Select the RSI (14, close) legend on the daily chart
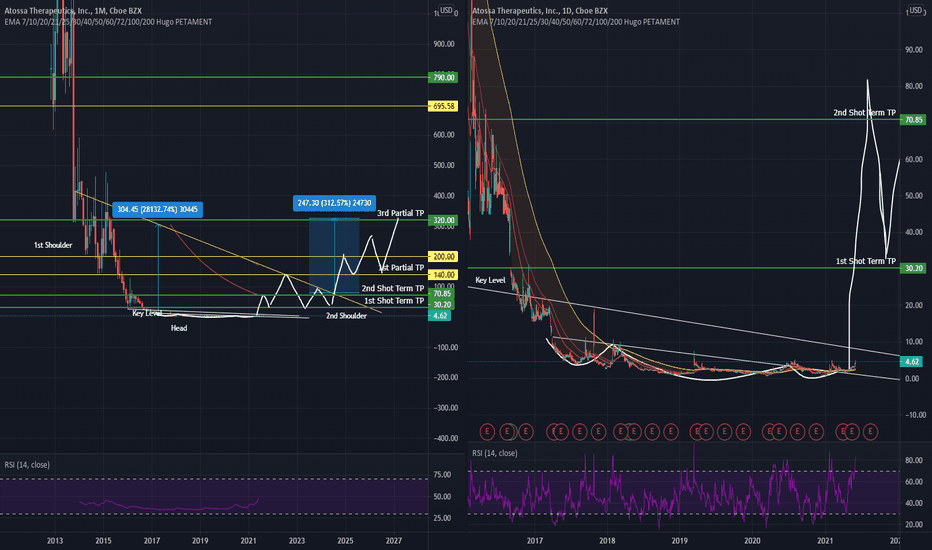This screenshot has width=932, height=550. tap(495, 453)
